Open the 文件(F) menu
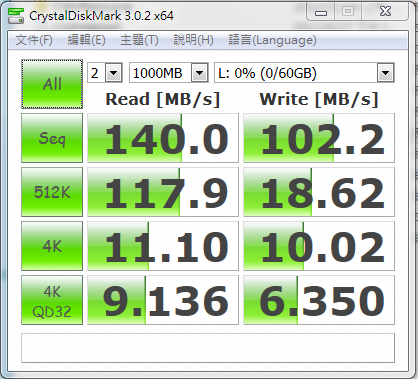 pos(34,40)
